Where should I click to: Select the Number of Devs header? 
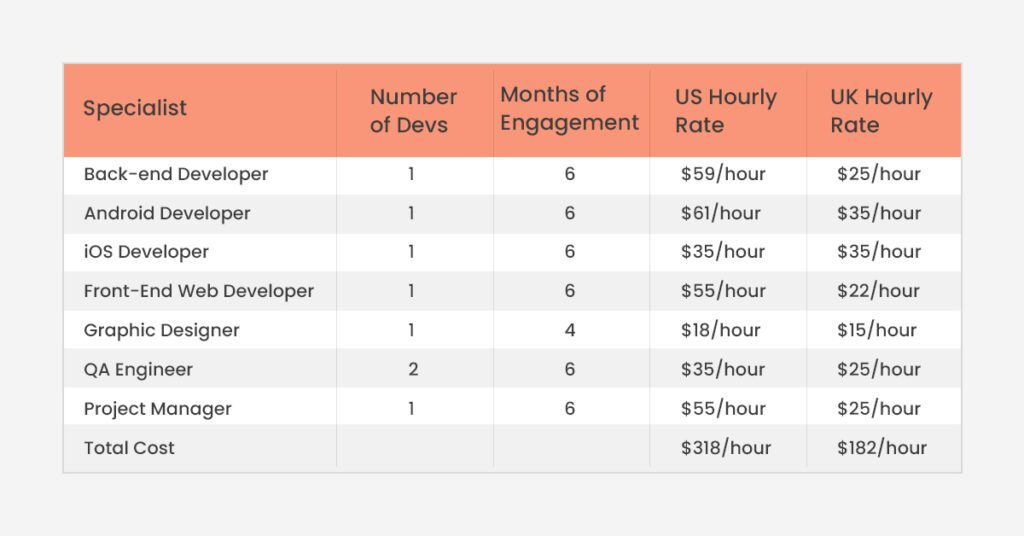(413, 110)
